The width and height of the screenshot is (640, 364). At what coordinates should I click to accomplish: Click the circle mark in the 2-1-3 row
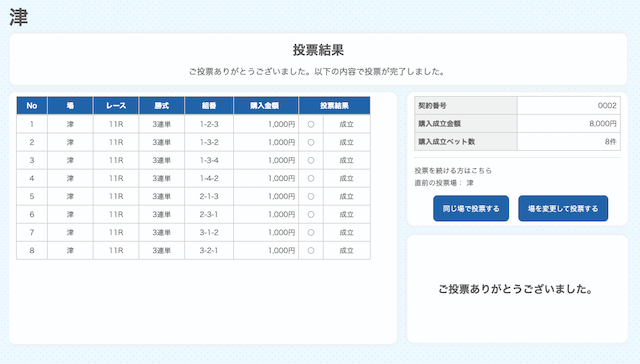311,196
